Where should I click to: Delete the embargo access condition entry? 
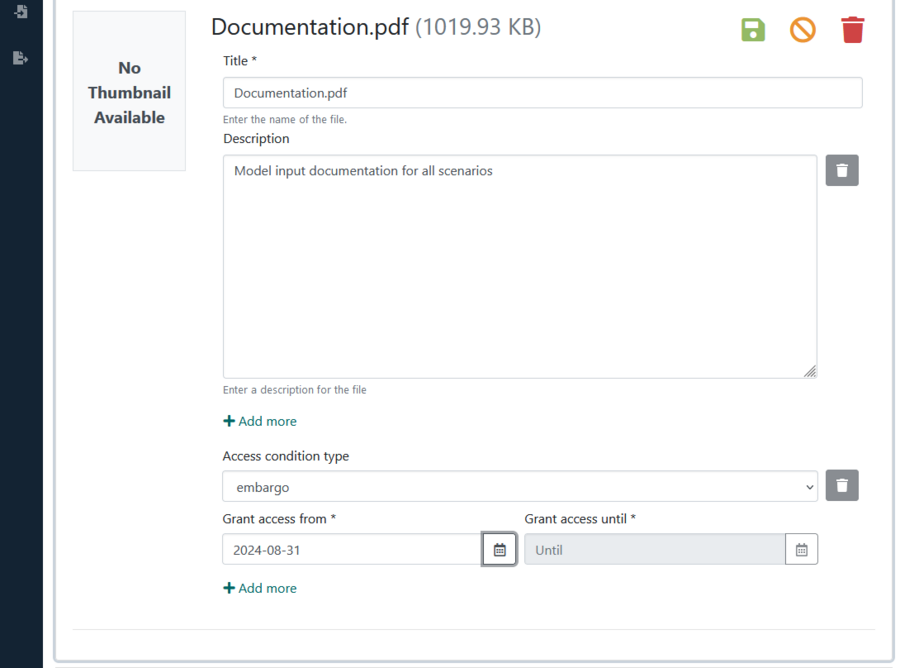point(841,486)
